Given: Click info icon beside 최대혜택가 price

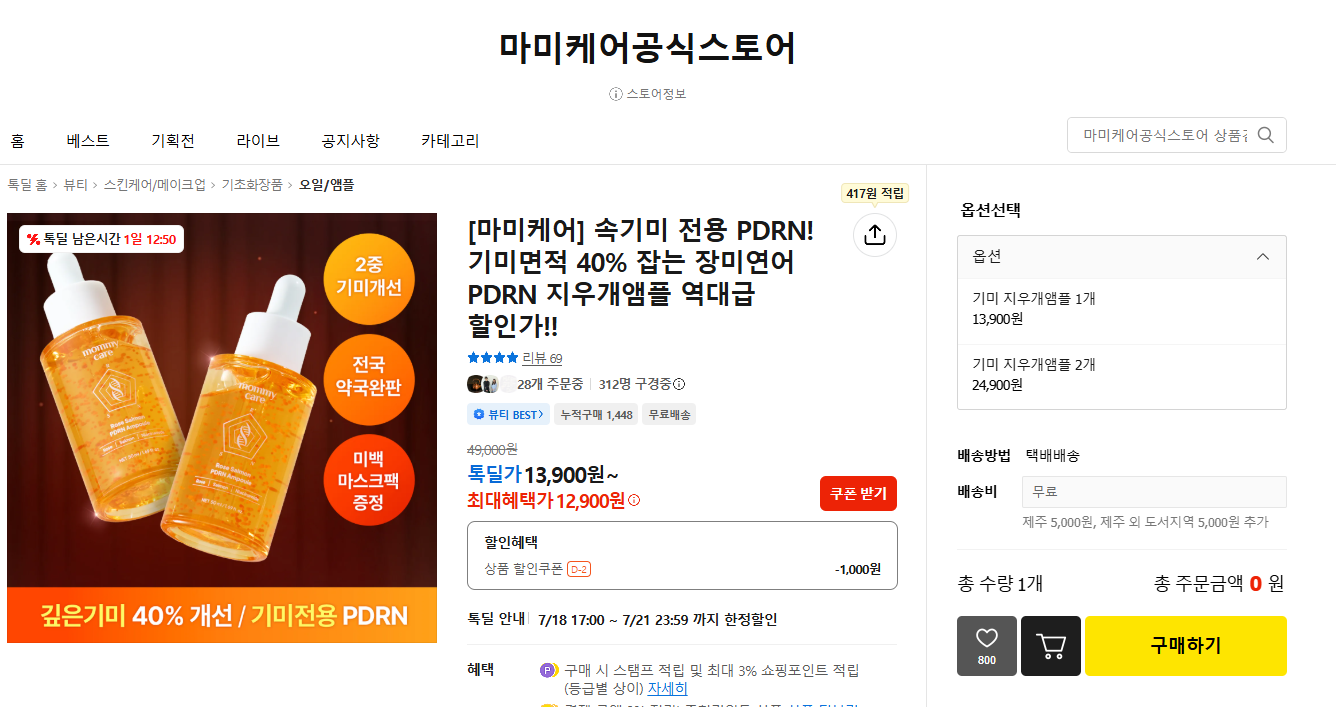Looking at the screenshot, I should point(634,500).
